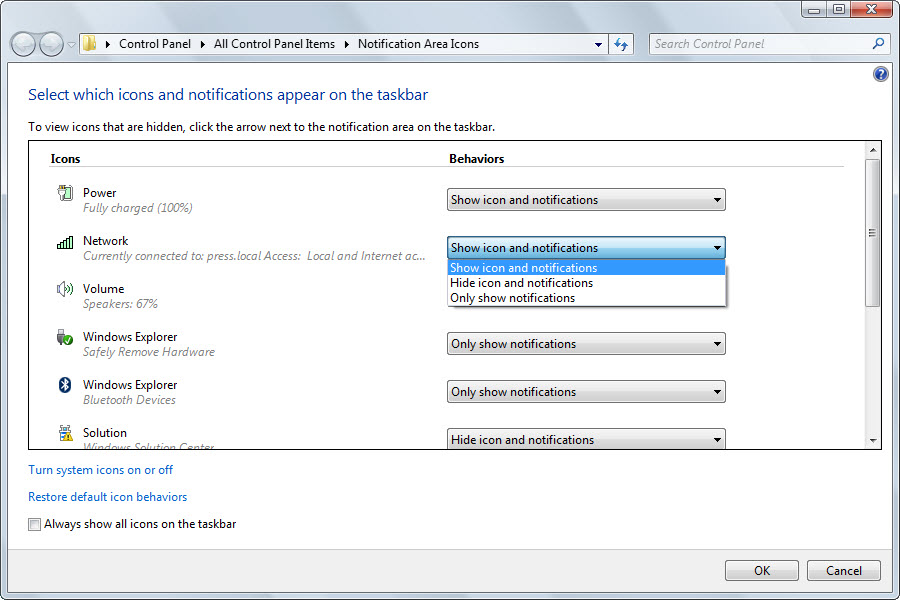Screen dimensions: 900x600
Task: Choose Hide icon and notifications in open list
Action: [x=586, y=283]
